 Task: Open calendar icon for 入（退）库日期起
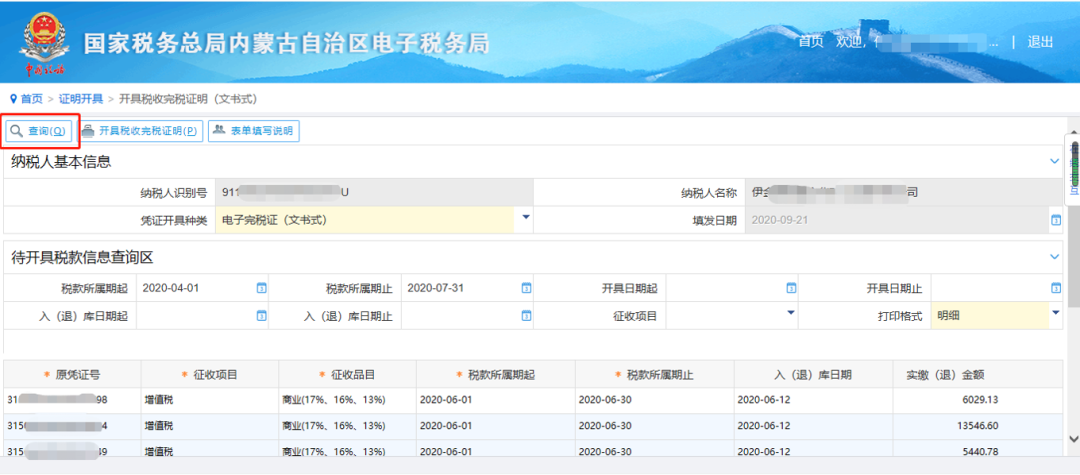pos(261,315)
